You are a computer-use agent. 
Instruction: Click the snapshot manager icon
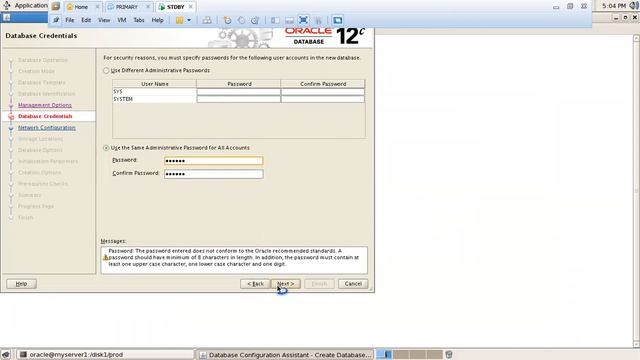pos(255,20)
